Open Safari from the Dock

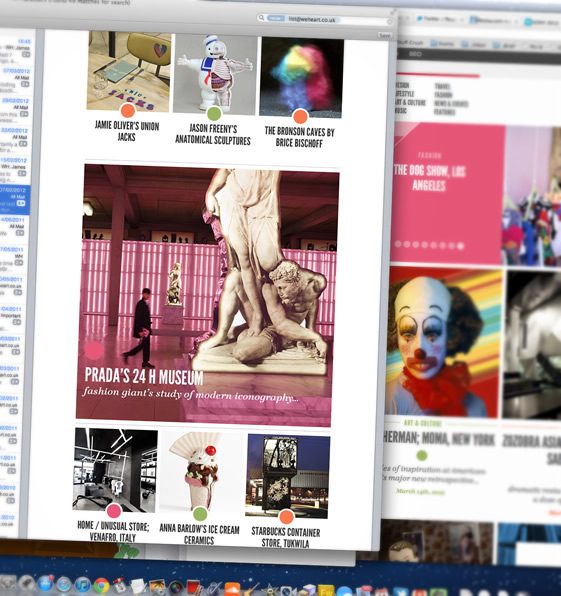point(63,584)
